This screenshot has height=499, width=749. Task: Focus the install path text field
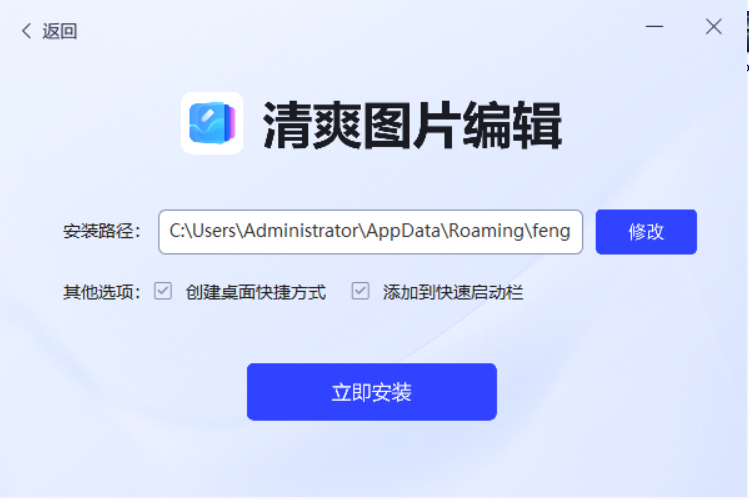click(x=371, y=232)
